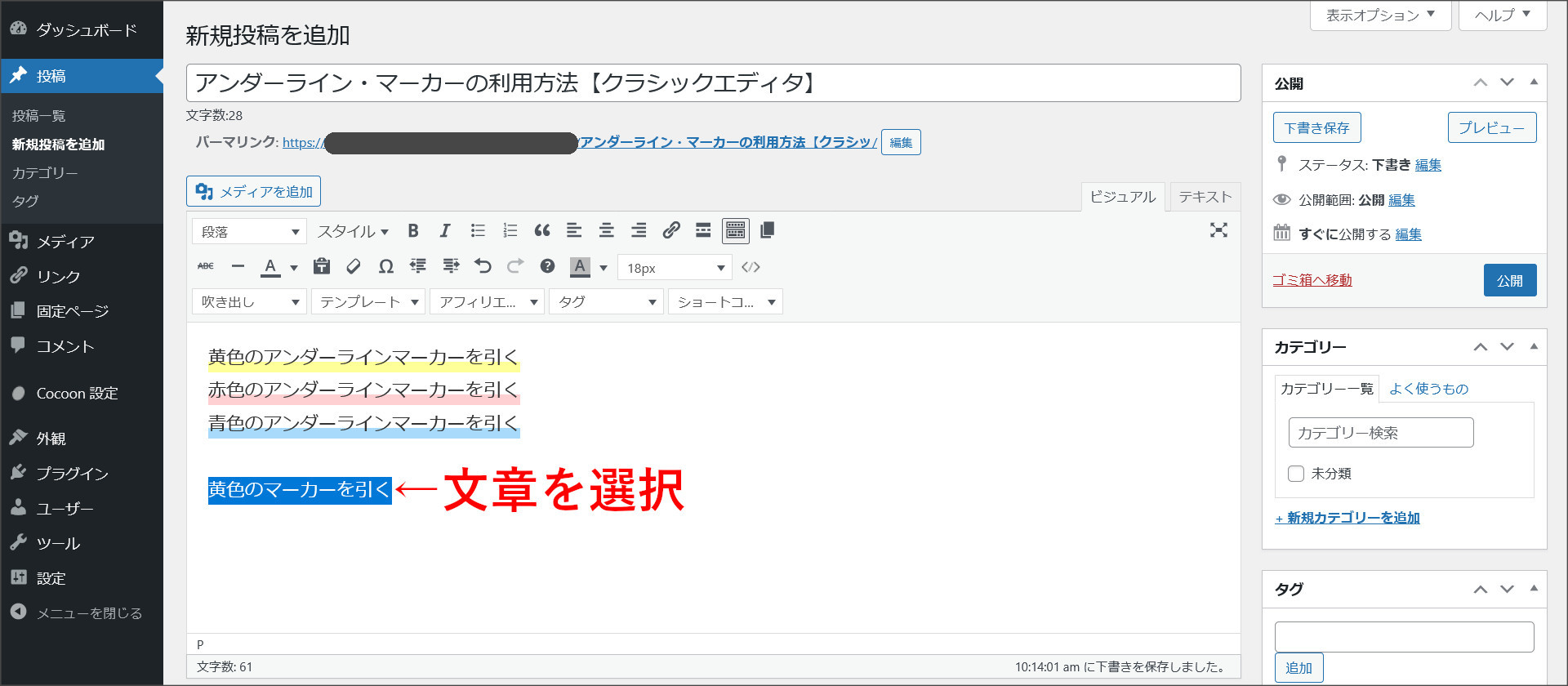Click the tag entry input field

click(x=1404, y=637)
